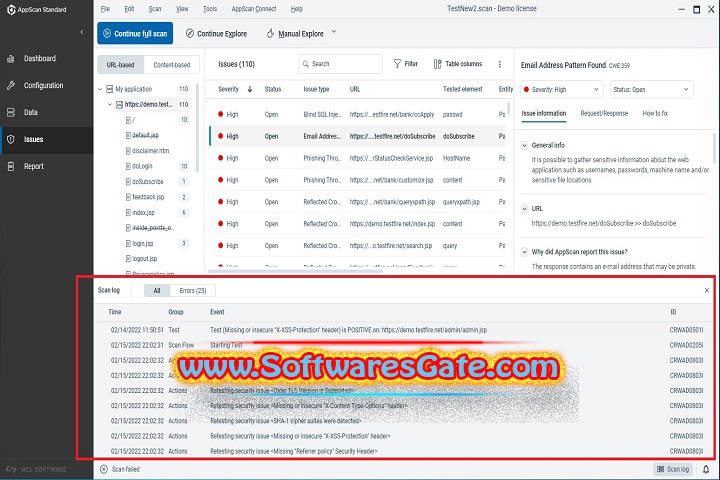The width and height of the screenshot is (720, 480).
Task: Open the Scan menu
Action: point(155,9)
